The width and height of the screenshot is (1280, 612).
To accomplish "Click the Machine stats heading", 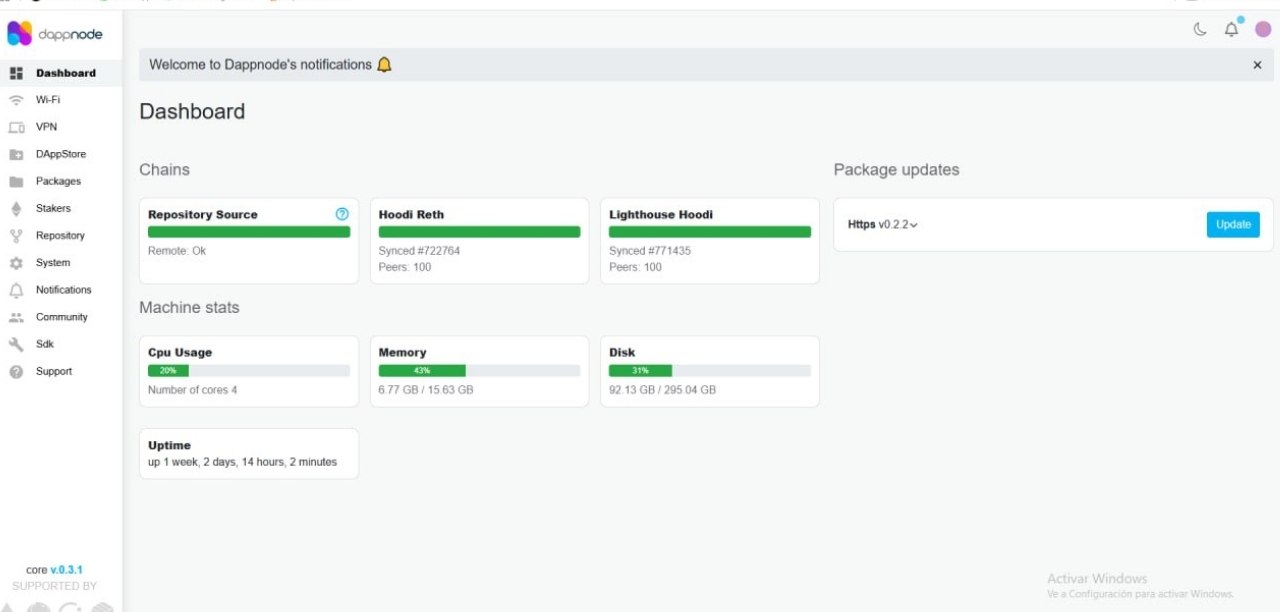I will [189, 308].
